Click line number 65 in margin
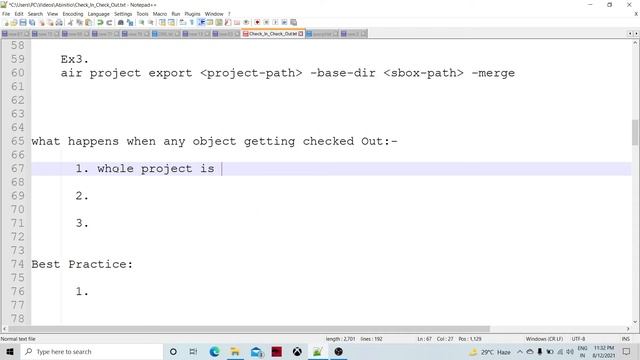The height and width of the screenshot is (360, 640). tap(18, 141)
